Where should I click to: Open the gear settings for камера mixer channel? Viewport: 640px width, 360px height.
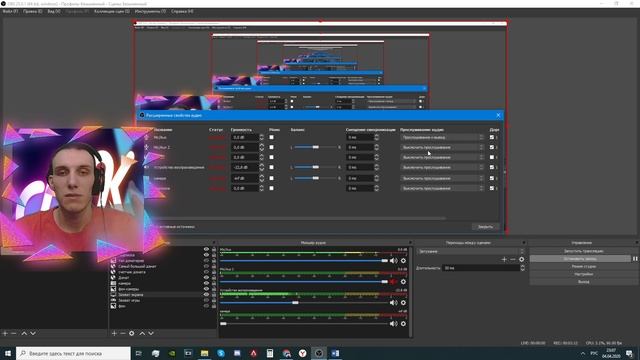pyautogui.click(x=403, y=324)
